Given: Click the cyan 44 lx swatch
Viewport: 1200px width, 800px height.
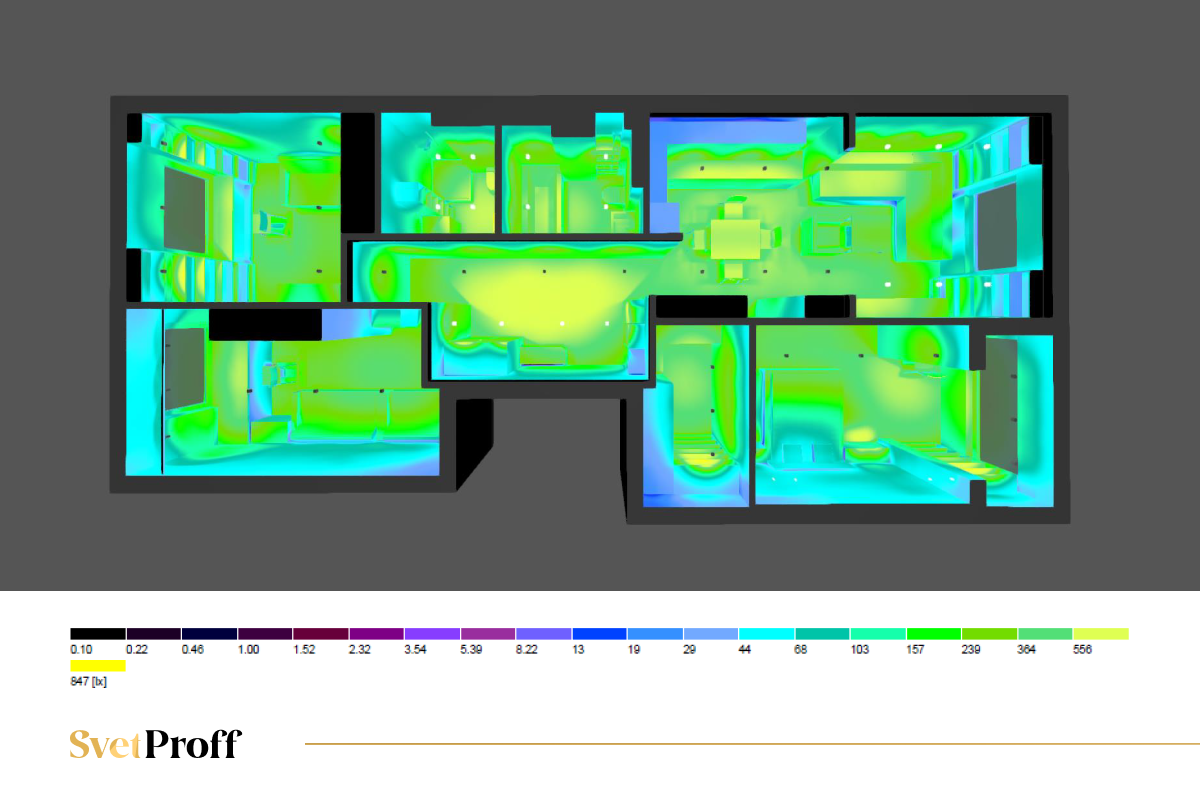Looking at the screenshot, I should coord(767,634).
